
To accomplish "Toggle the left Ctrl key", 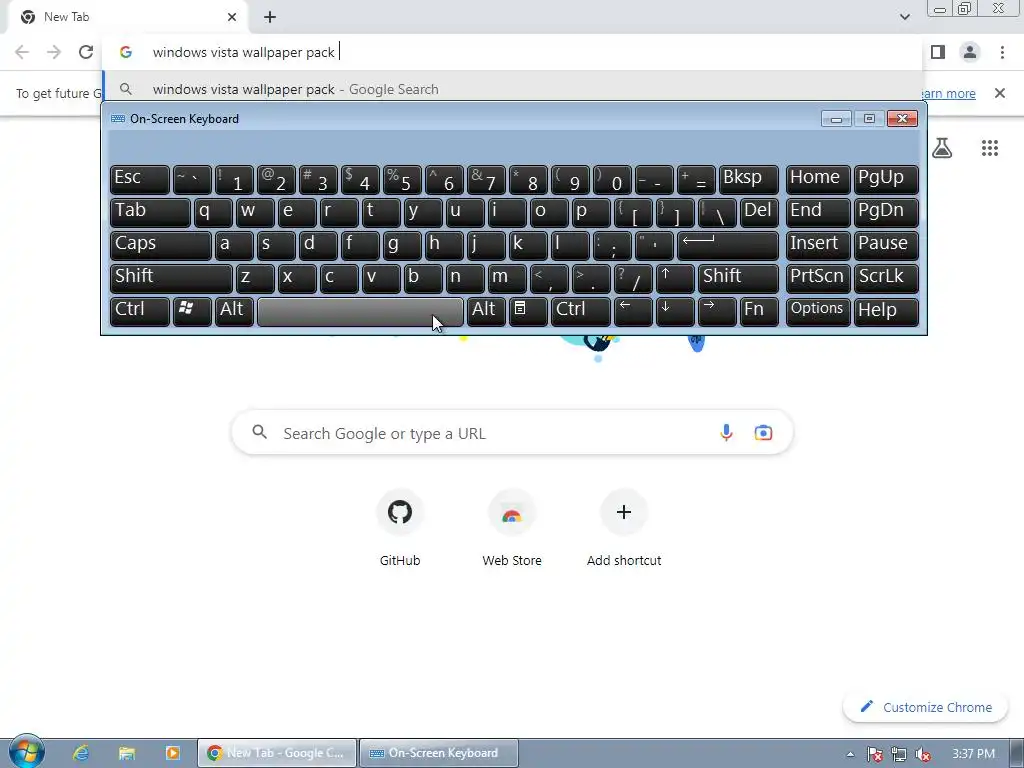I will click(140, 311).
